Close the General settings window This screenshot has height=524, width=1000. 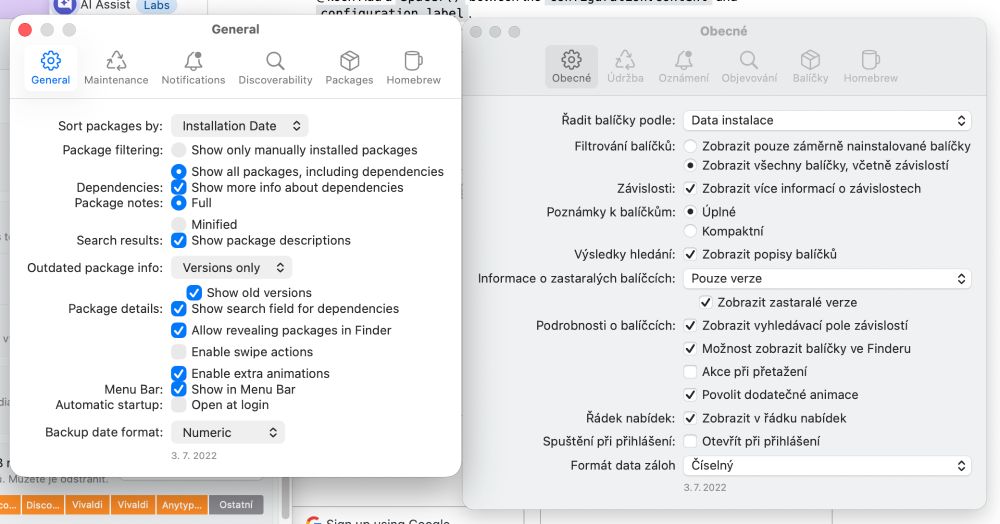25,30
